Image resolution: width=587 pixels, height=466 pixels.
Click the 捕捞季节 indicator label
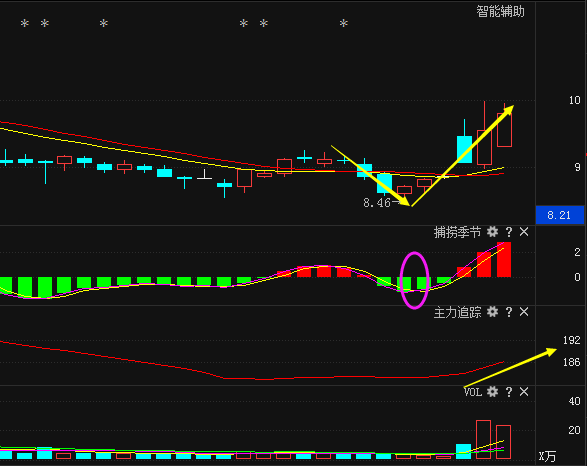pos(457,232)
